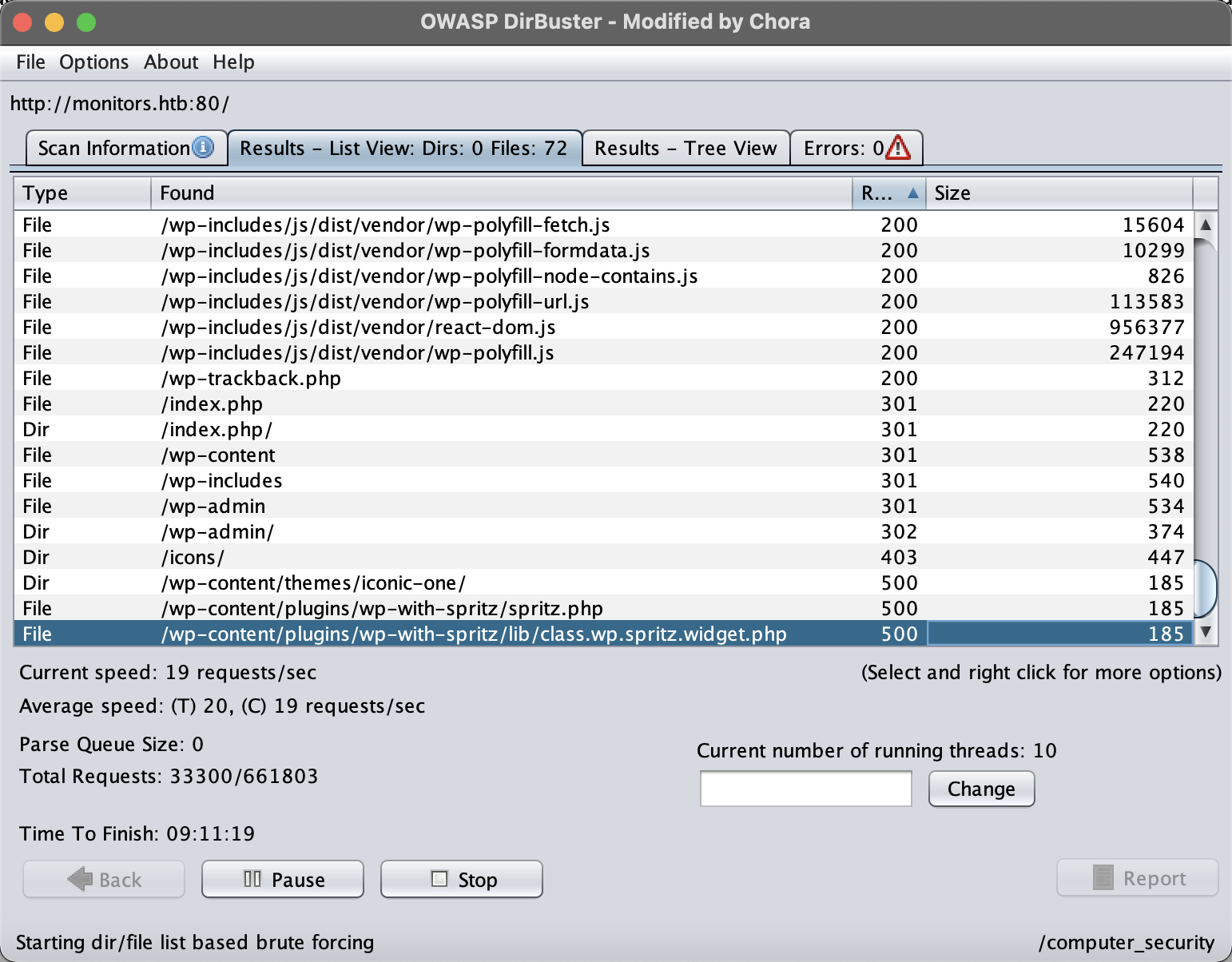Select the /icons/ directory row
This screenshot has height=962, width=1232.
tap(603, 557)
